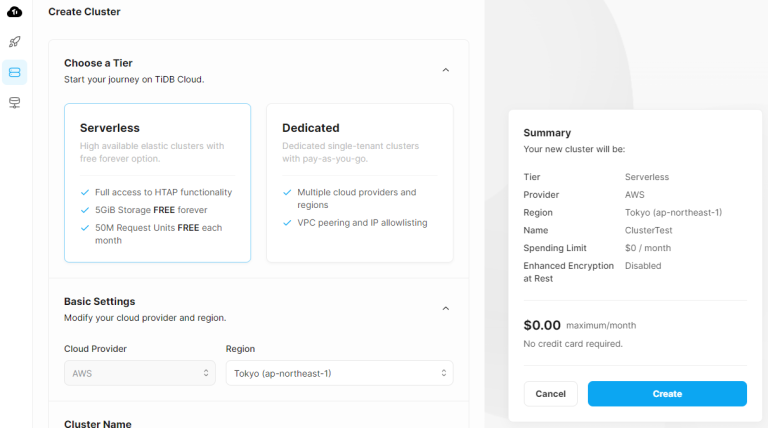Click 'Your new cluster will be:' text
768x428 pixels.
[574, 149]
